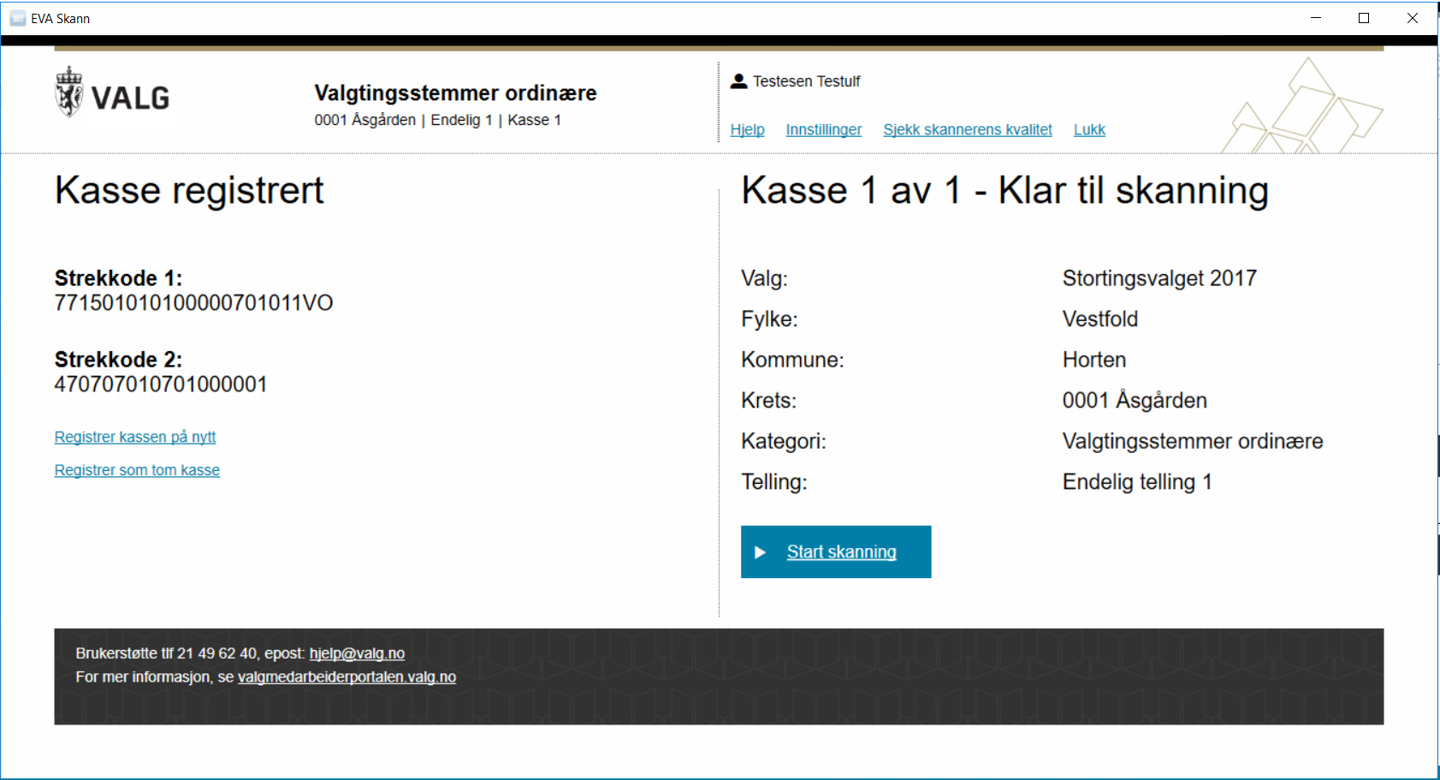
Task: Click the EVA Skann app icon in title bar
Action: (x=17, y=18)
